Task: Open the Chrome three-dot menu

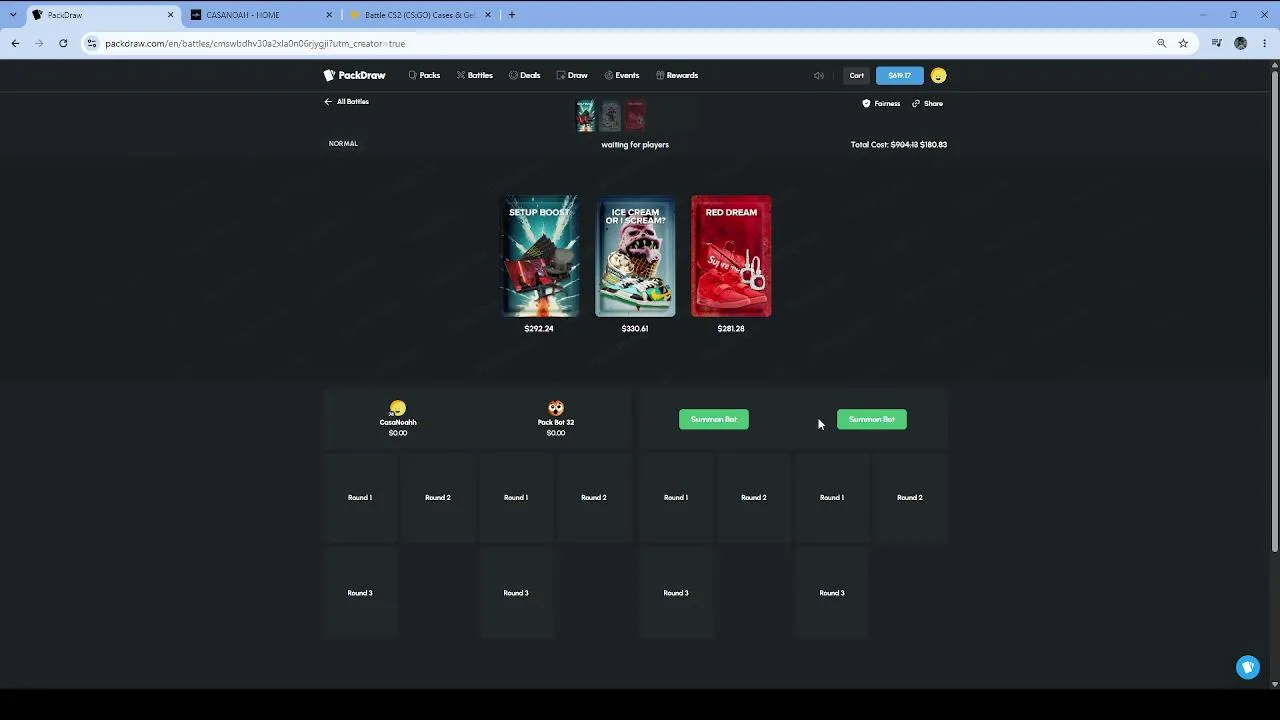Action: pyautogui.click(x=1265, y=43)
